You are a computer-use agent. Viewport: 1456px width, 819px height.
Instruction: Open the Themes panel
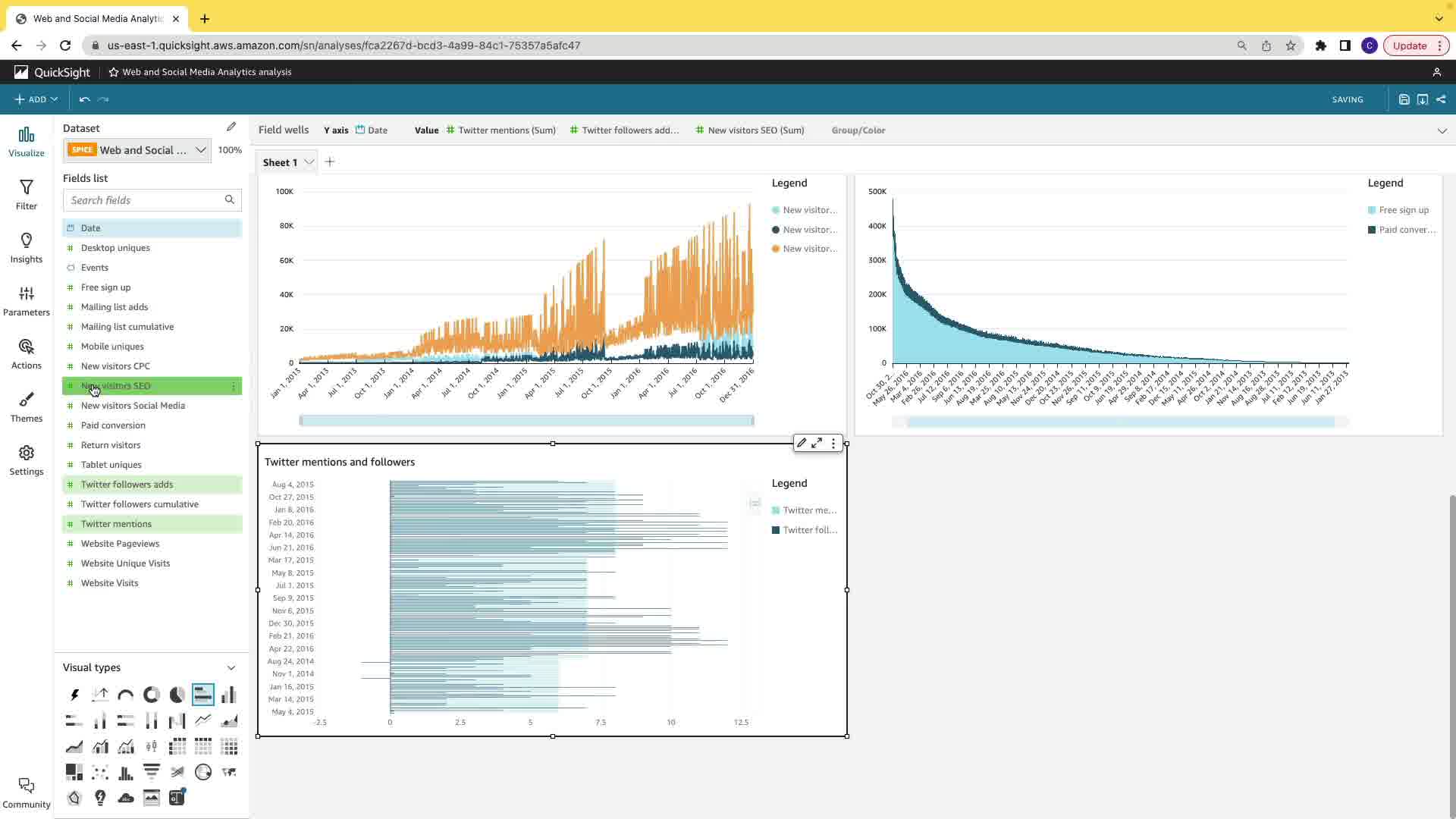(27, 407)
